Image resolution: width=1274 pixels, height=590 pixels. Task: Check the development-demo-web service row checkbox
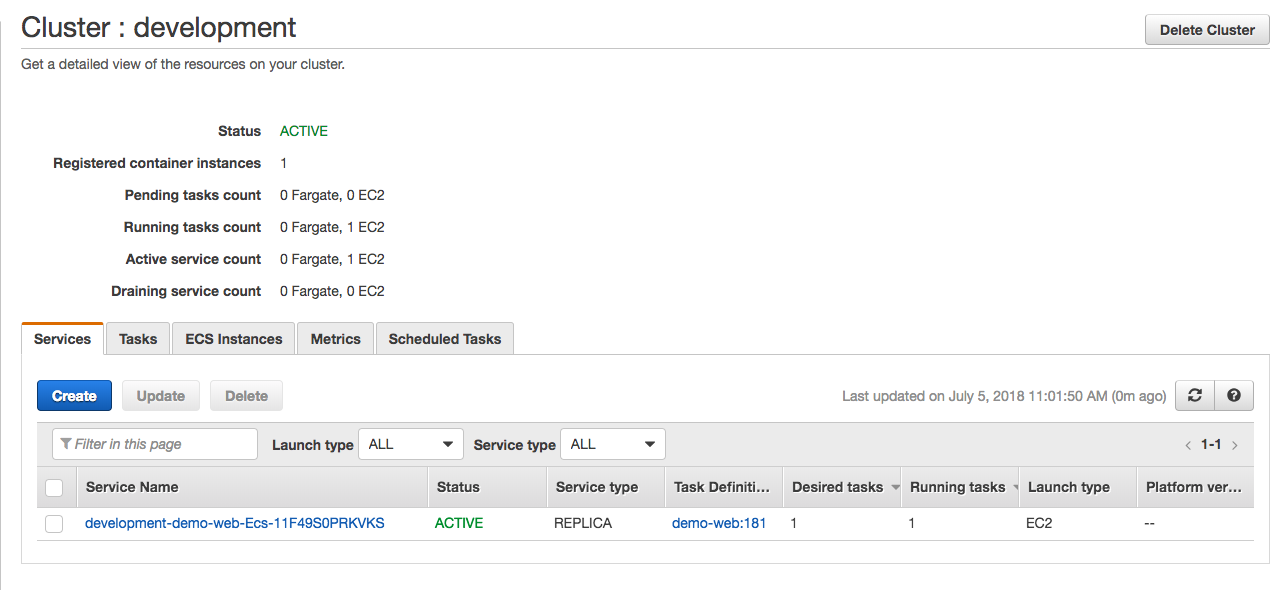pos(54,524)
